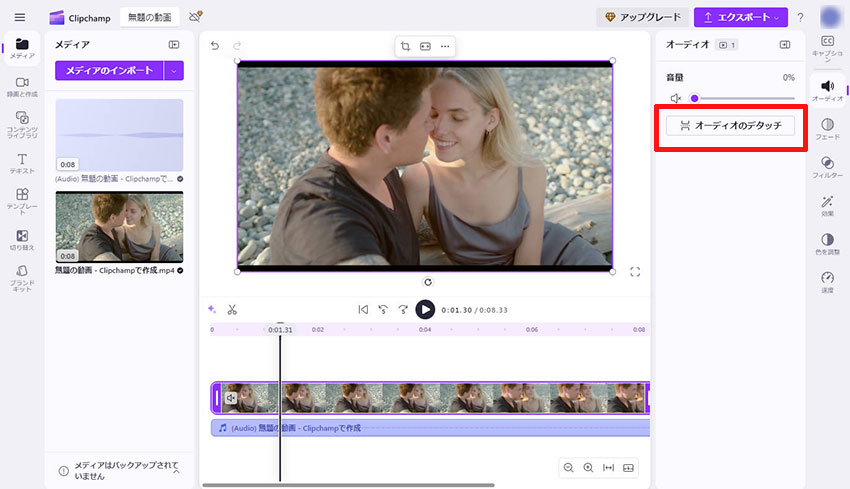Screen dimensions: 850x489
Task: Click the cloud sync status icon
Action: [x=195, y=17]
